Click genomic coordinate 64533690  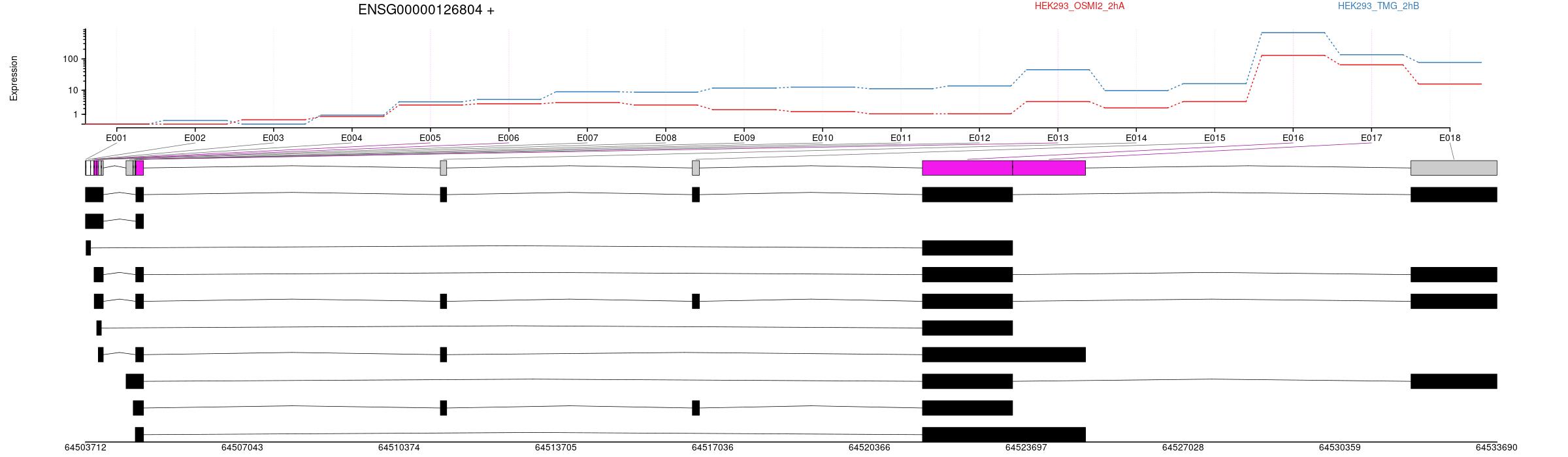pyautogui.click(x=1497, y=447)
